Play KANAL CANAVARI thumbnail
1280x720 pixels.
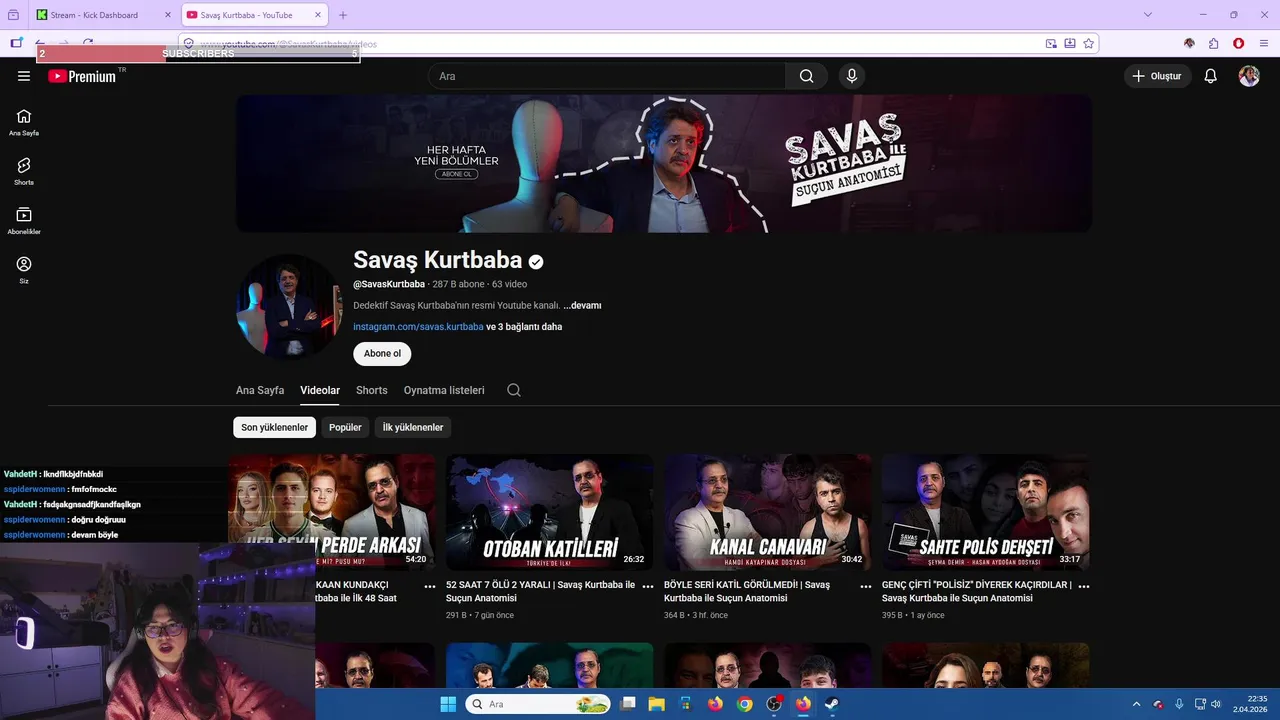(767, 512)
